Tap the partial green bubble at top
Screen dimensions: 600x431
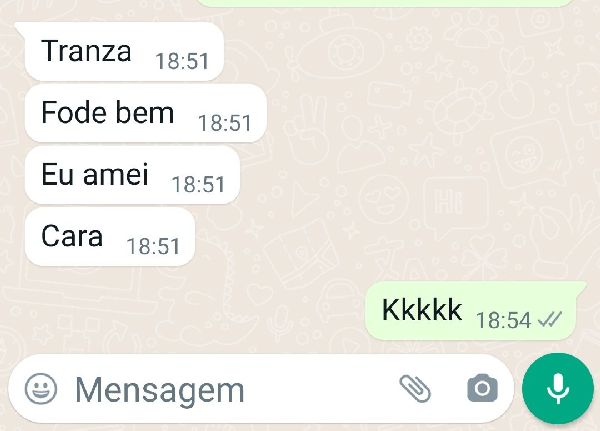point(385,3)
